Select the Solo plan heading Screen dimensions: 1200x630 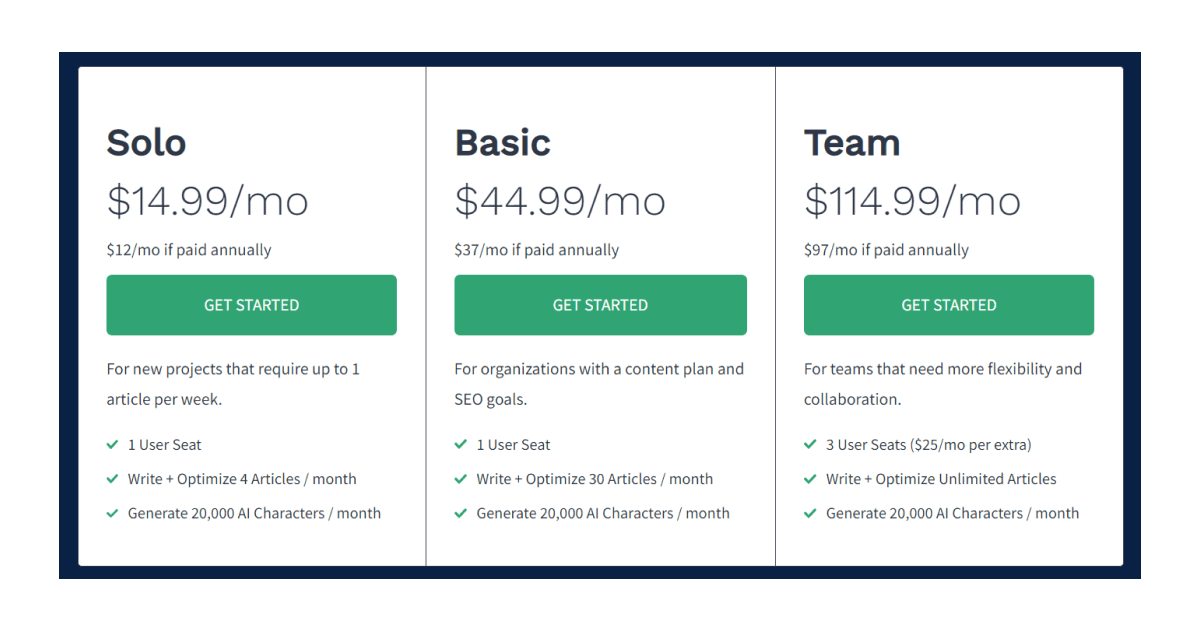tap(146, 143)
